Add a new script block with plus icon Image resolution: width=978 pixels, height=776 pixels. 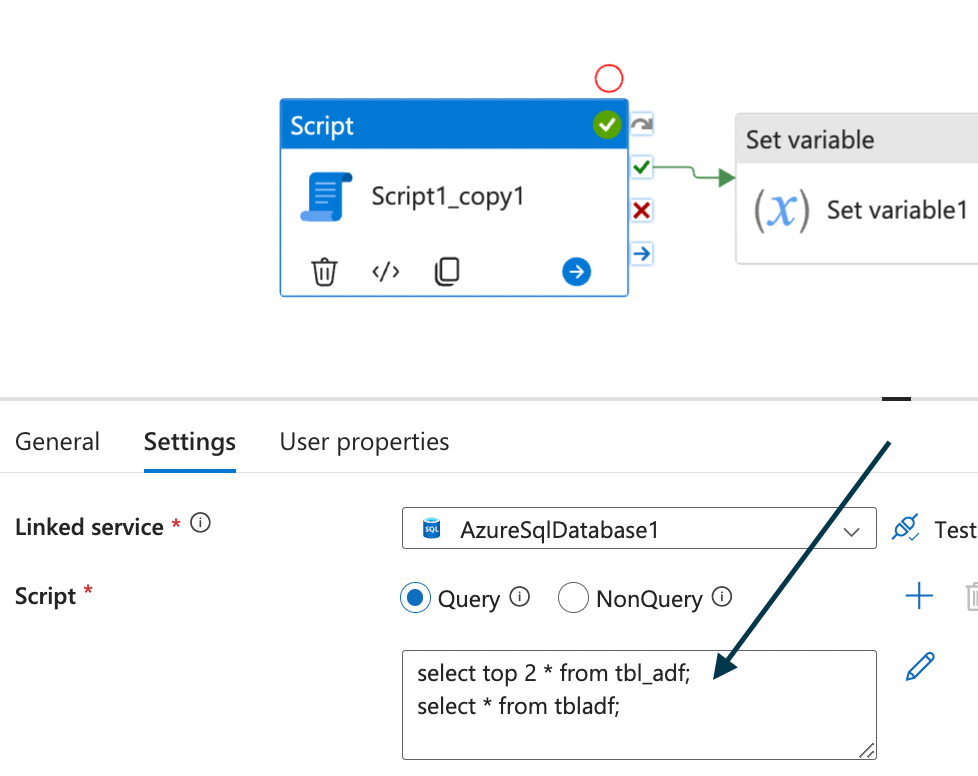[x=919, y=596]
